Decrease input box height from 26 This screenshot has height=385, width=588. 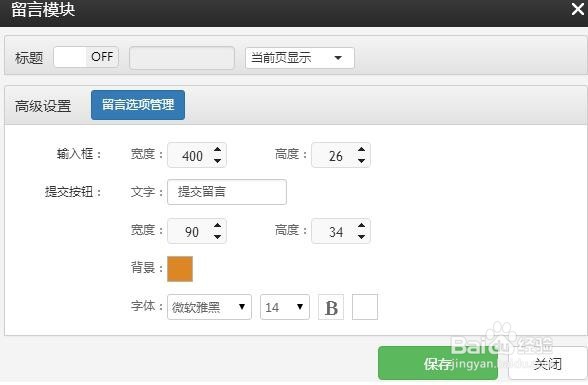click(x=362, y=161)
